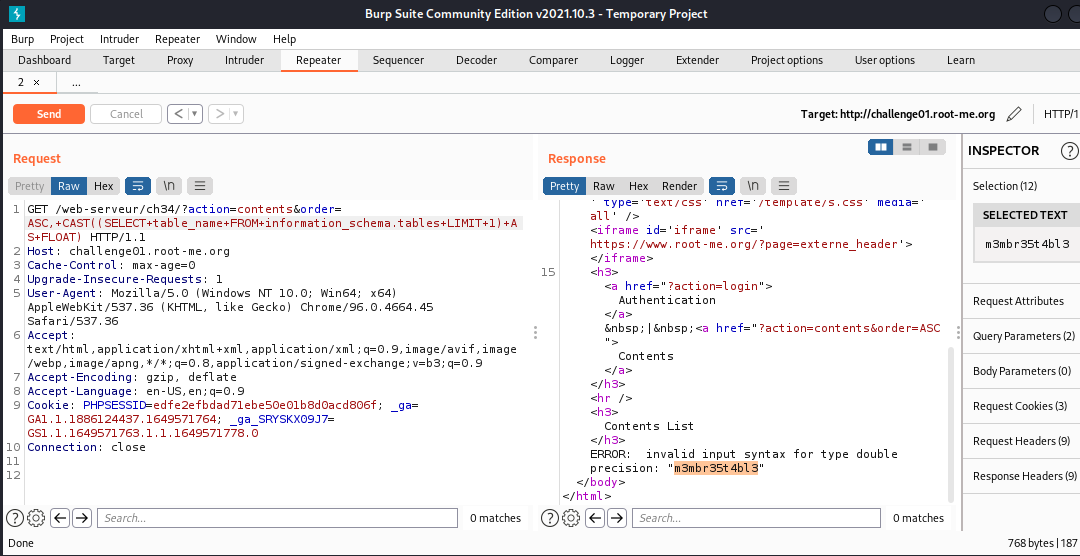Collapse the Selection (12) section
The height and width of the screenshot is (556, 1080).
(x=1021, y=186)
